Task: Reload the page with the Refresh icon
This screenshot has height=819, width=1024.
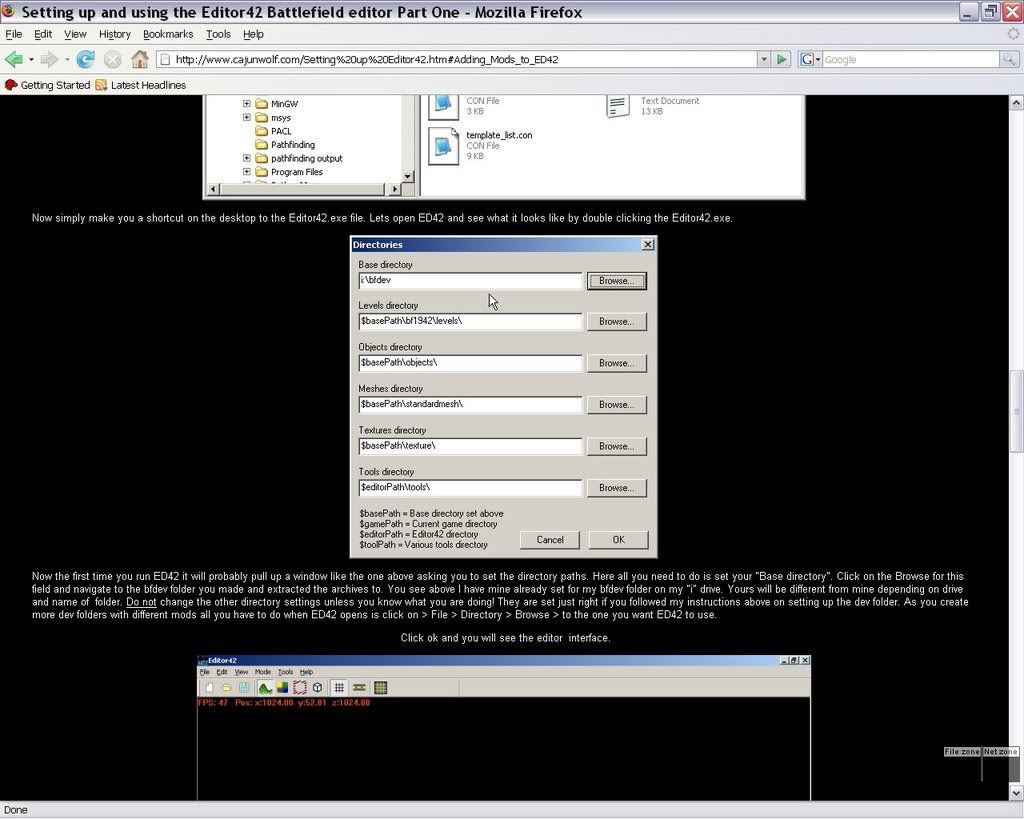Action: tap(86, 59)
